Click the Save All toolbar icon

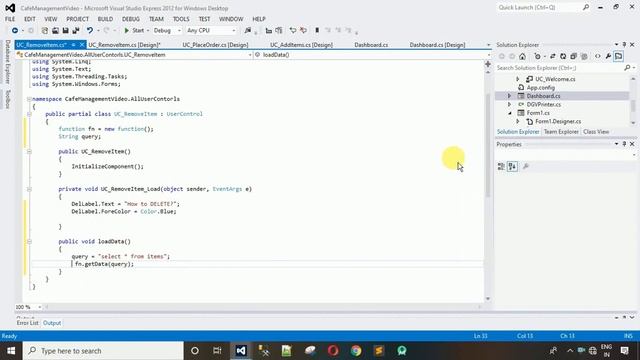(x=76, y=31)
